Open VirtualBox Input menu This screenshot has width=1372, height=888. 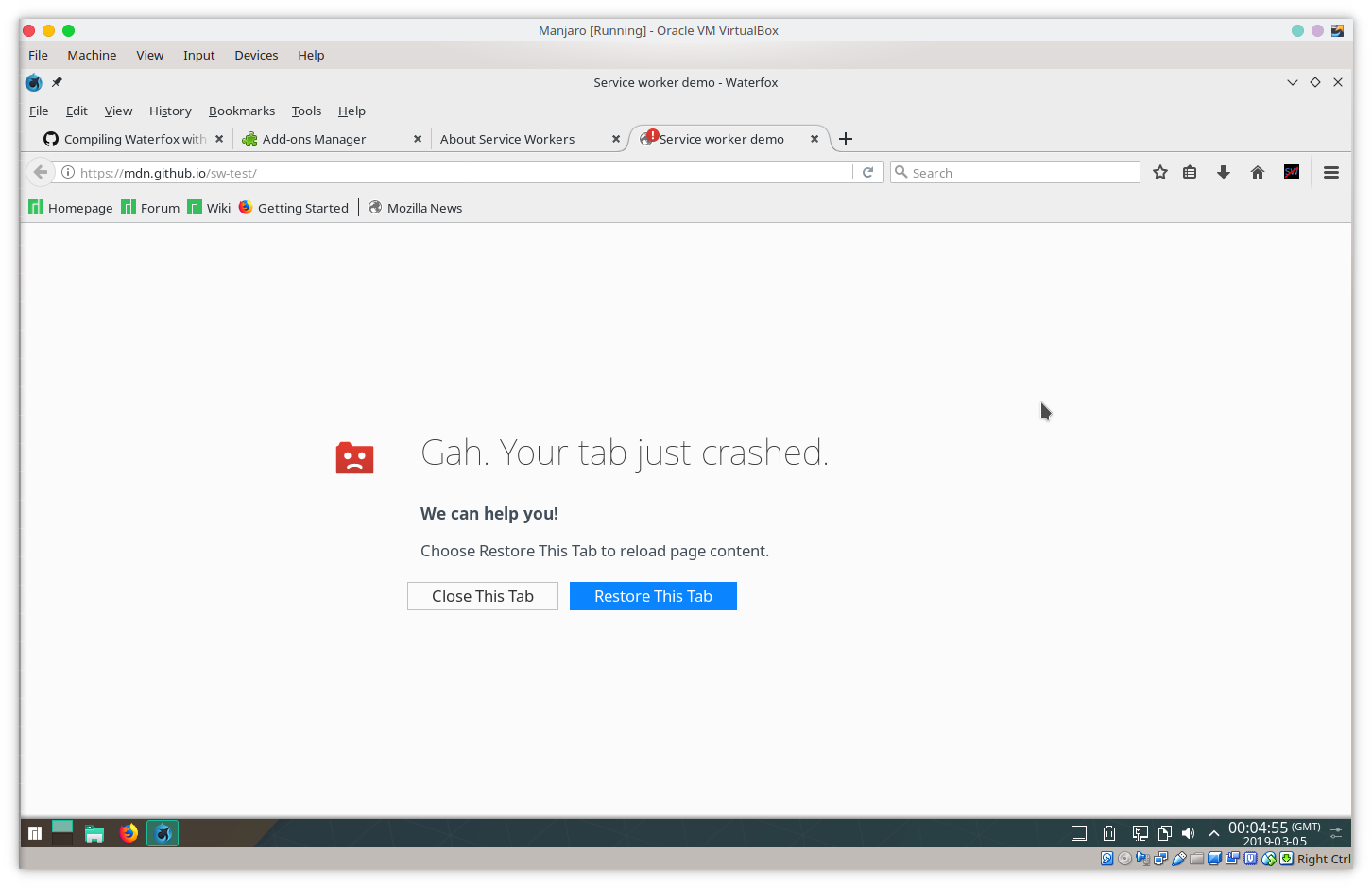tap(198, 55)
